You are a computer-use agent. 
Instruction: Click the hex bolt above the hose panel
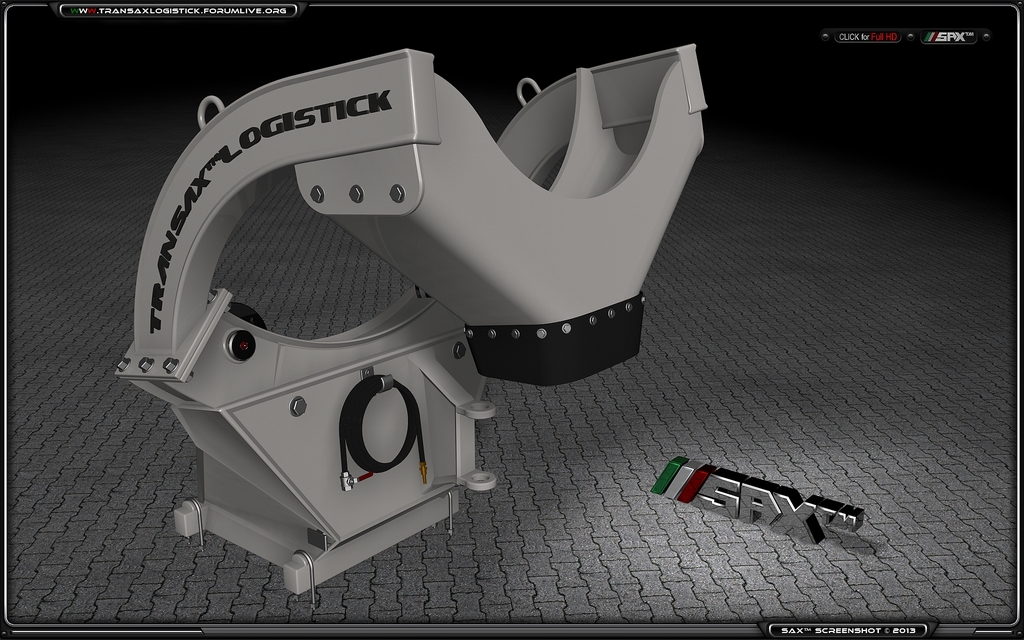click(297, 406)
